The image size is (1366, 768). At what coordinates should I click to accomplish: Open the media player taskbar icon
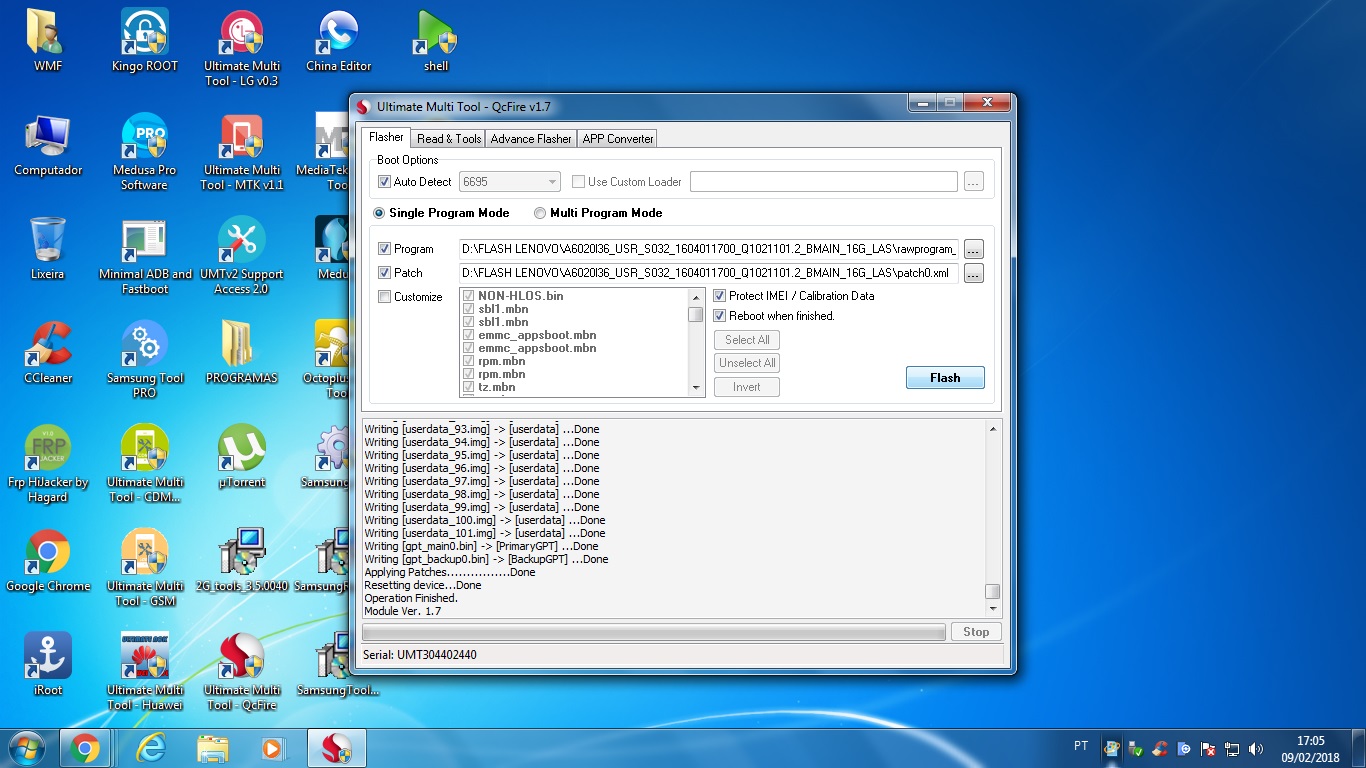coord(271,748)
